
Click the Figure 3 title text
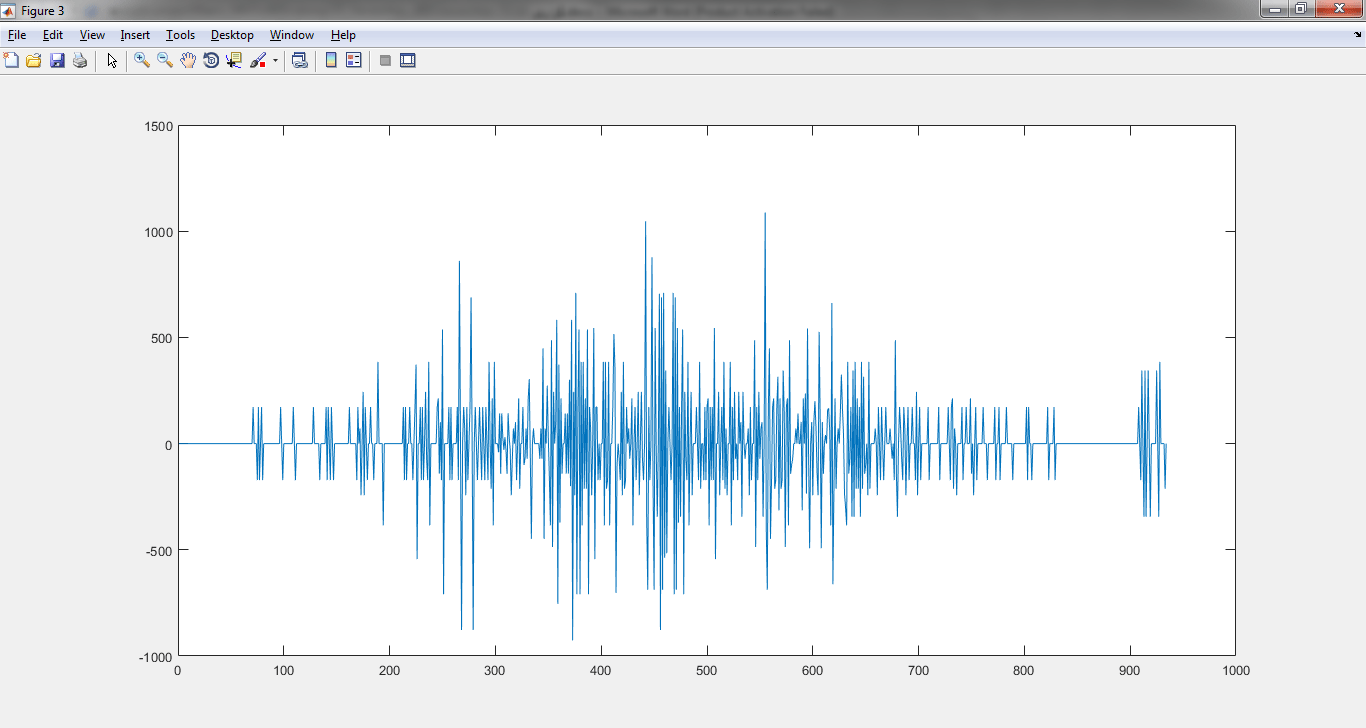[43, 11]
